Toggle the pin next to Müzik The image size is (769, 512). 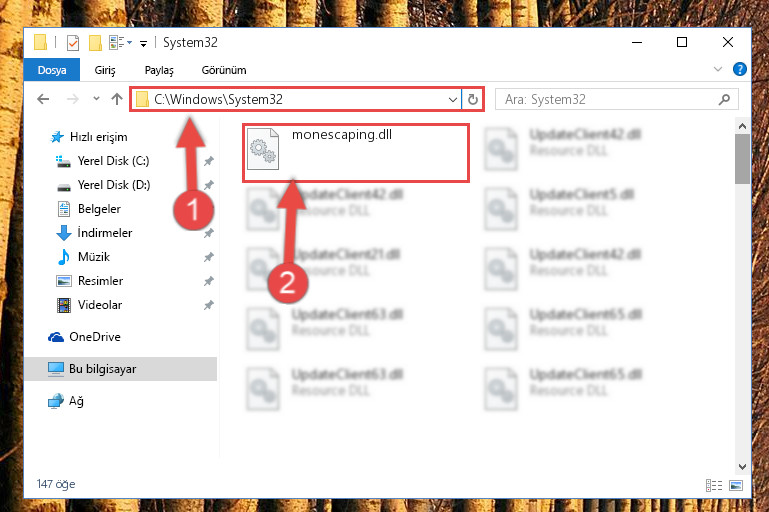209,257
